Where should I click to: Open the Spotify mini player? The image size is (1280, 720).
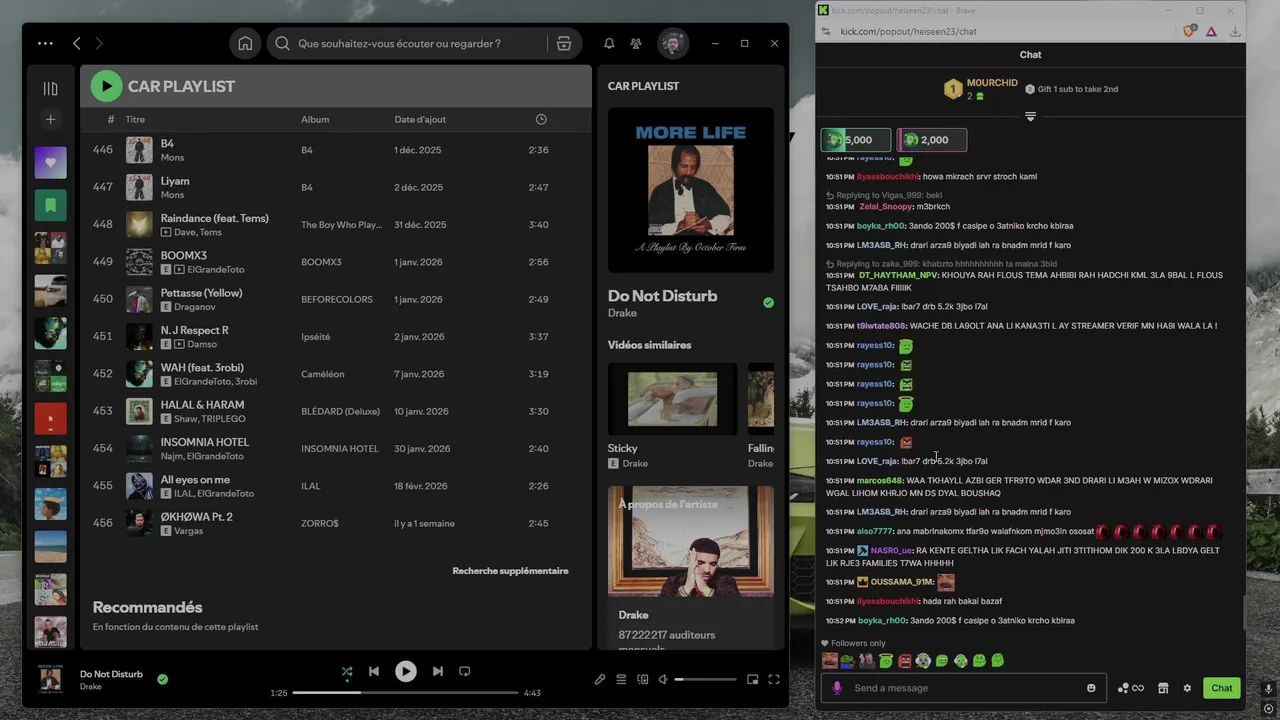pyautogui.click(x=753, y=680)
